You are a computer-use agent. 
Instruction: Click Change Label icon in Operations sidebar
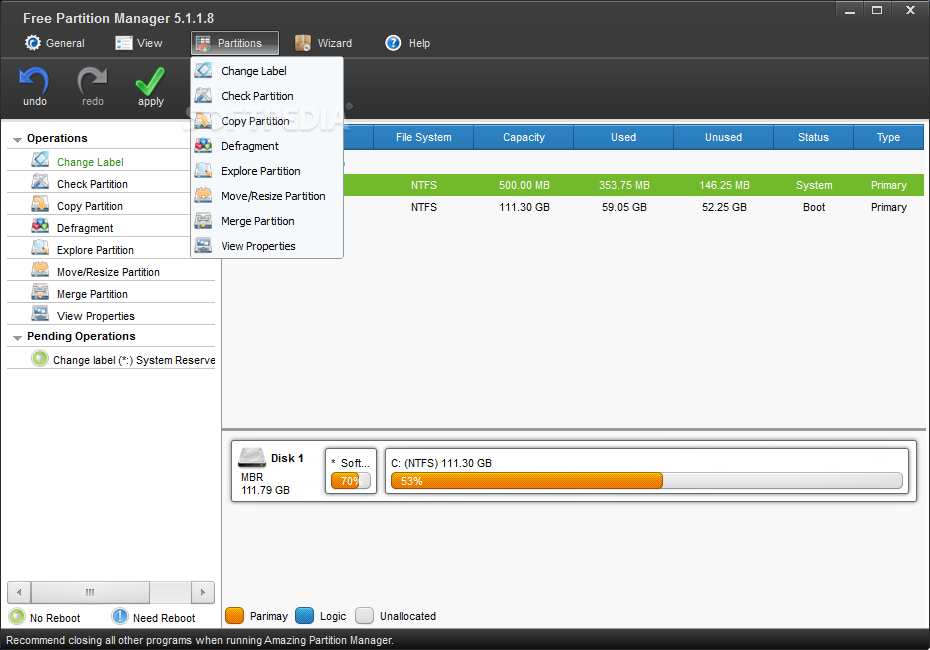(x=40, y=160)
